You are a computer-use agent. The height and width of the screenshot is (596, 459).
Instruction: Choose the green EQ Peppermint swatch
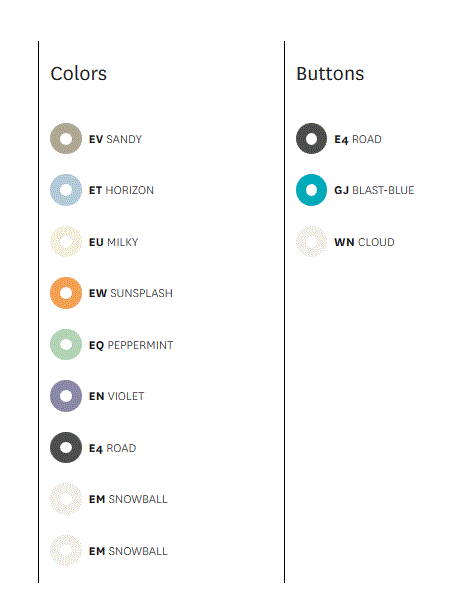tap(66, 345)
